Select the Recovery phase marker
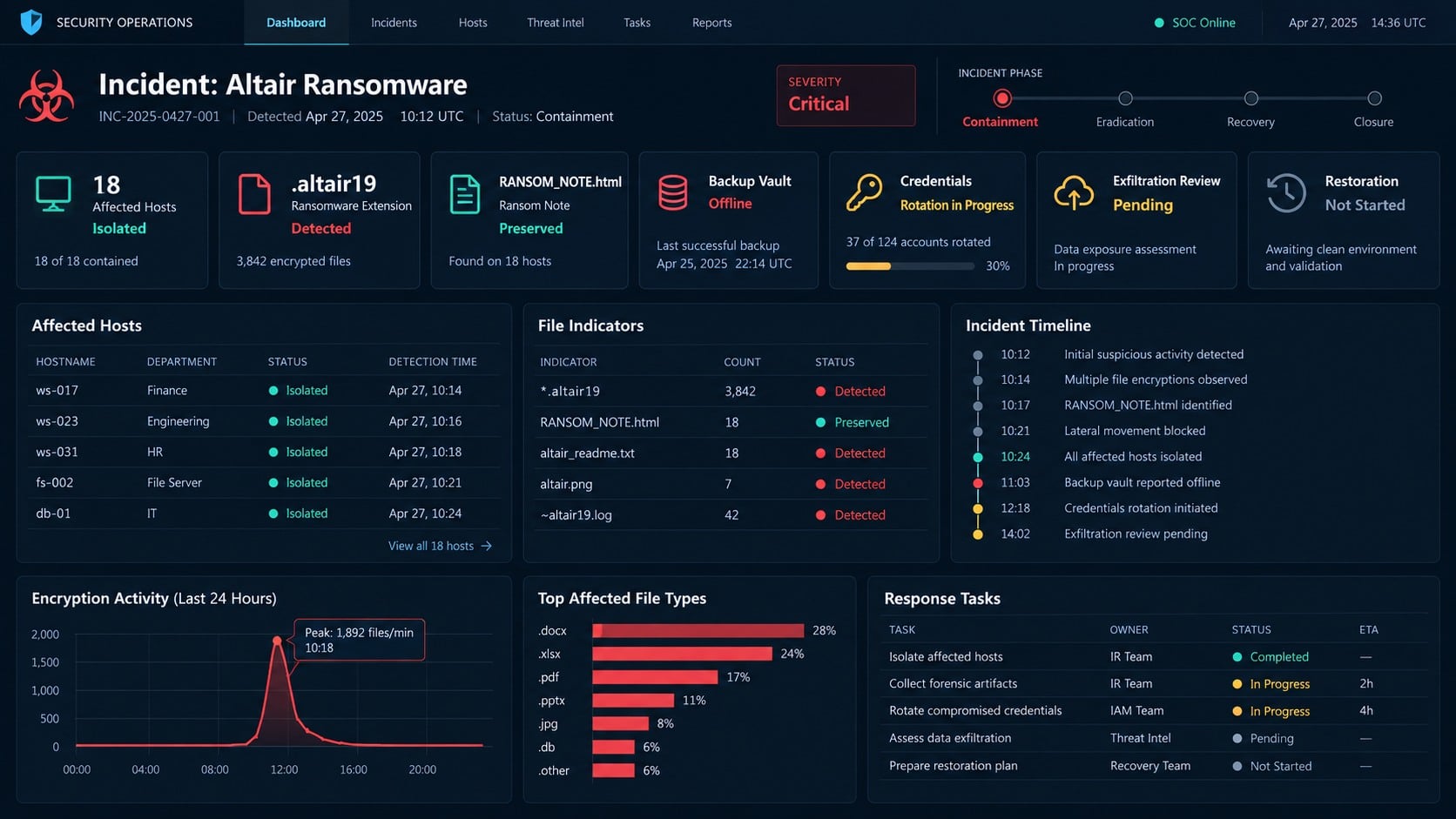The image size is (1456, 819). coord(1251,98)
